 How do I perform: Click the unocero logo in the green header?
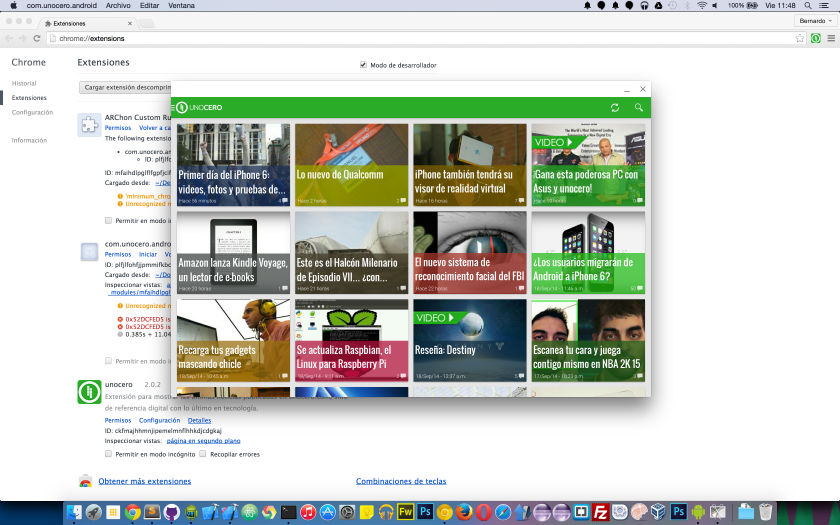pos(199,108)
